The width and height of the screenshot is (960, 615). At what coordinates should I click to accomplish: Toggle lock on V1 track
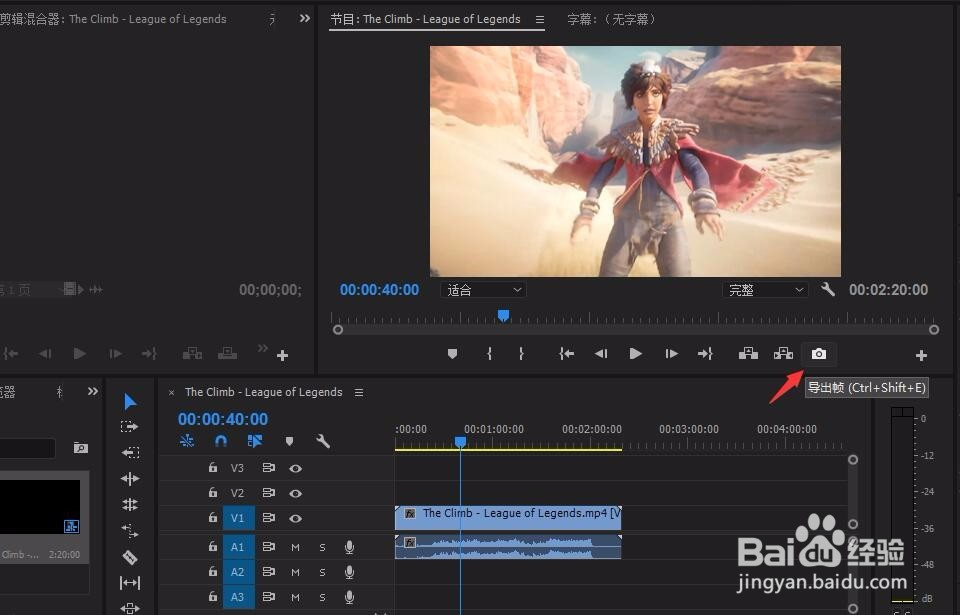[212, 518]
